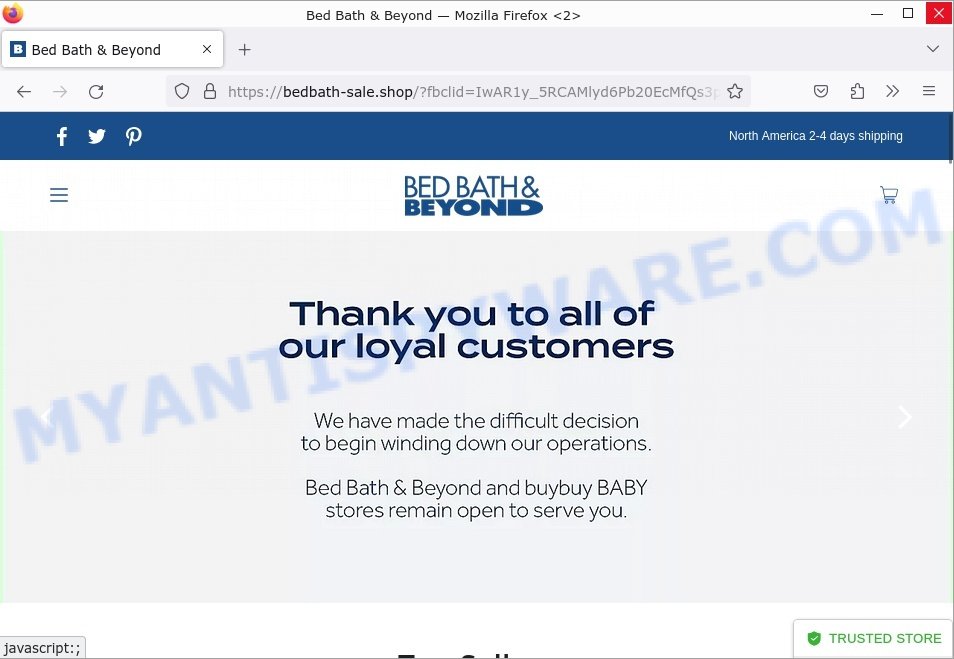
Task: Open the Pinterest social link
Action: [x=134, y=136]
